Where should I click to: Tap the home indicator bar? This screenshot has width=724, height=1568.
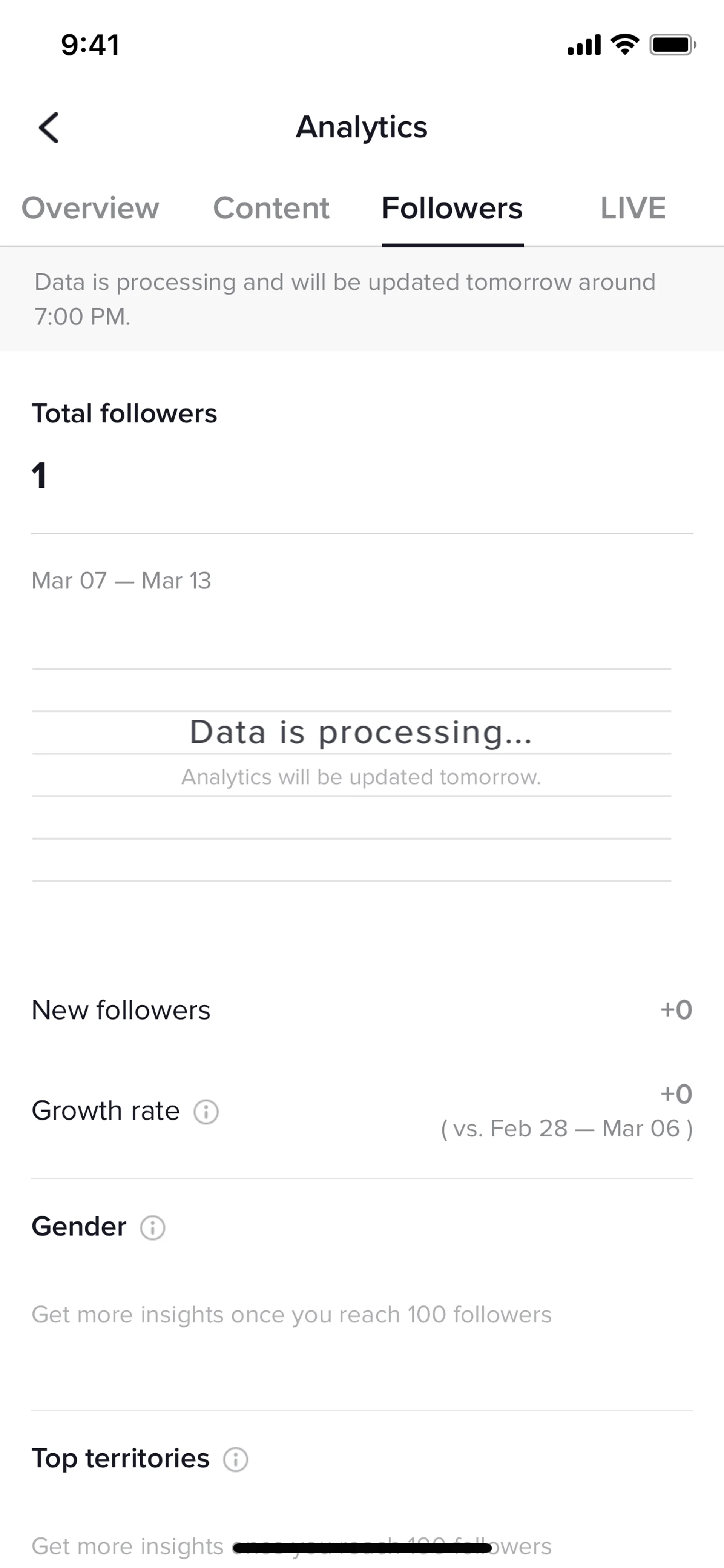click(x=362, y=1547)
